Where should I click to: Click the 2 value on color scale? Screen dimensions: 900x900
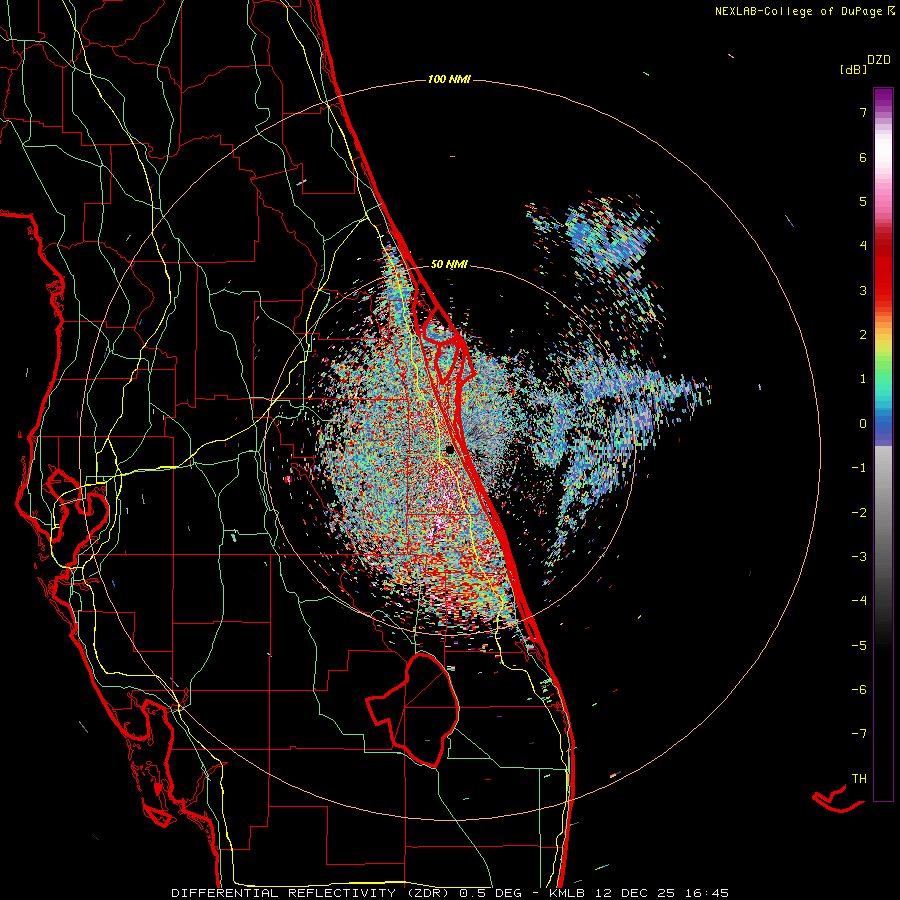[863, 335]
